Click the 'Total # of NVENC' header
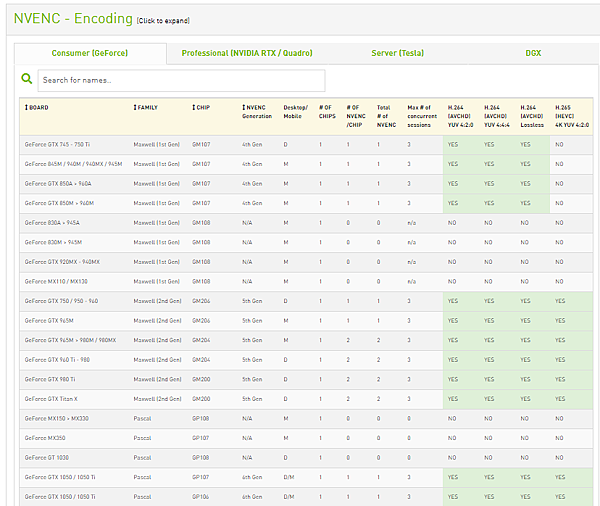This screenshot has height=506, width=600. (x=386, y=116)
